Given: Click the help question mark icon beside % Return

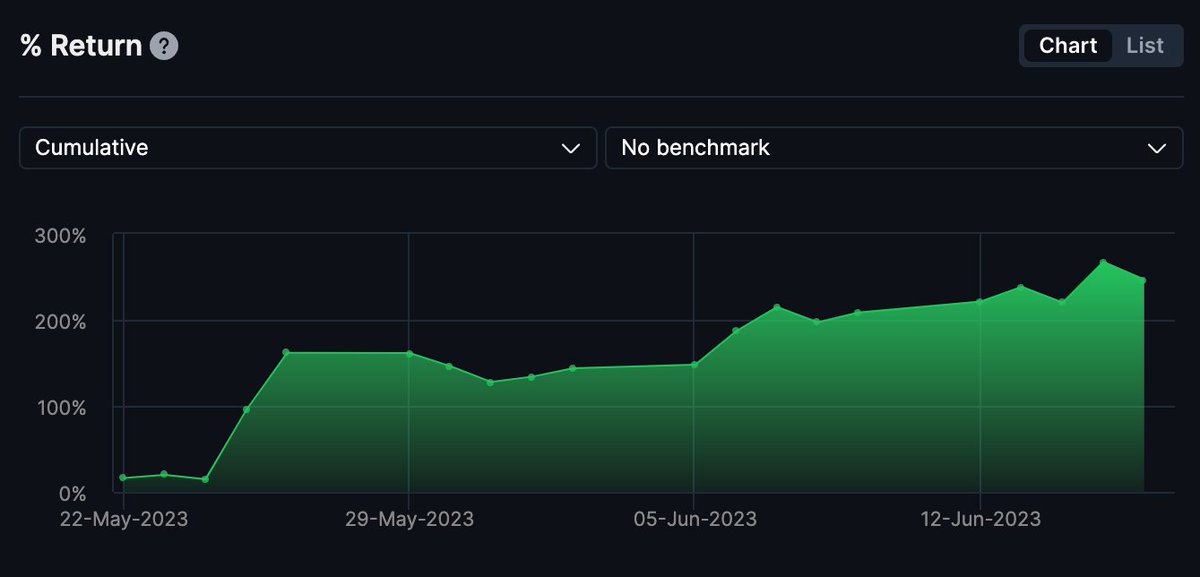Looking at the screenshot, I should click(x=164, y=46).
